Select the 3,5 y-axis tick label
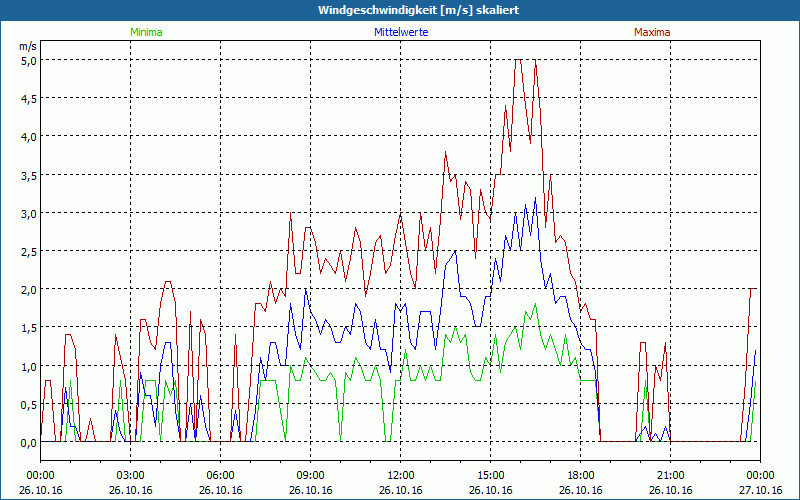800x500 pixels. pos(28,175)
